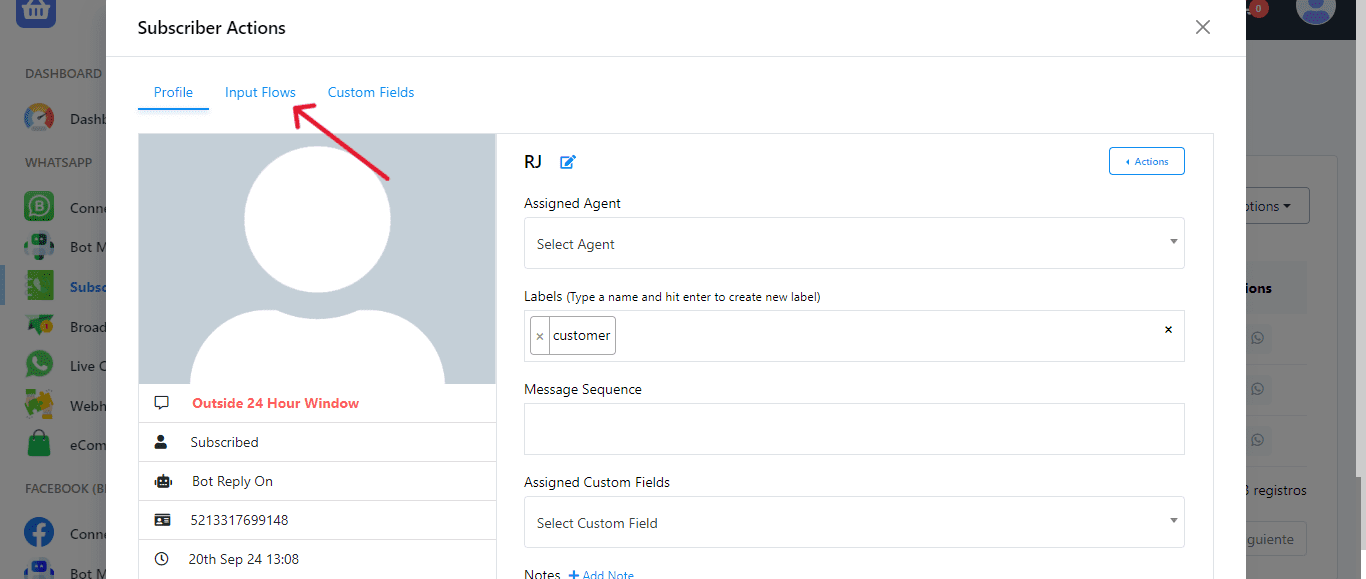Click the user avatar in top right
Image resolution: width=1366 pixels, height=579 pixels.
(x=1315, y=10)
